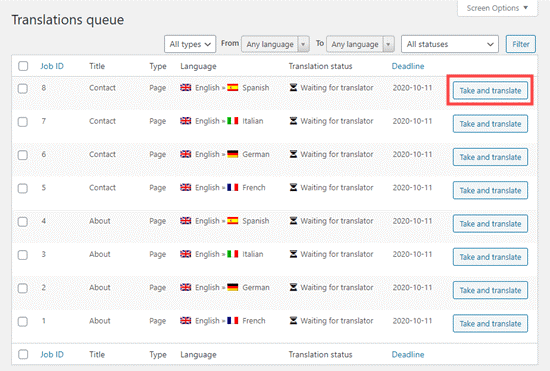Click the Italian flag in job 3 row
The height and width of the screenshot is (371, 550).
233,254
